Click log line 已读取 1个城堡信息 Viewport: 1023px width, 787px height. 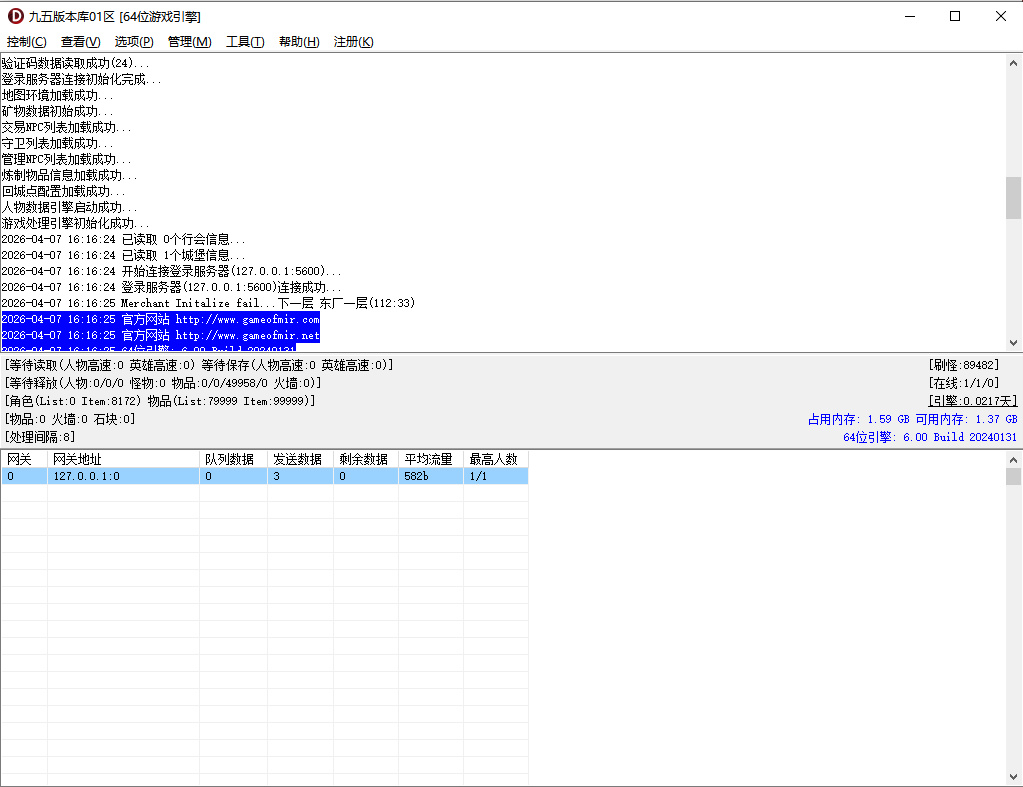pyautogui.click(x=123, y=255)
